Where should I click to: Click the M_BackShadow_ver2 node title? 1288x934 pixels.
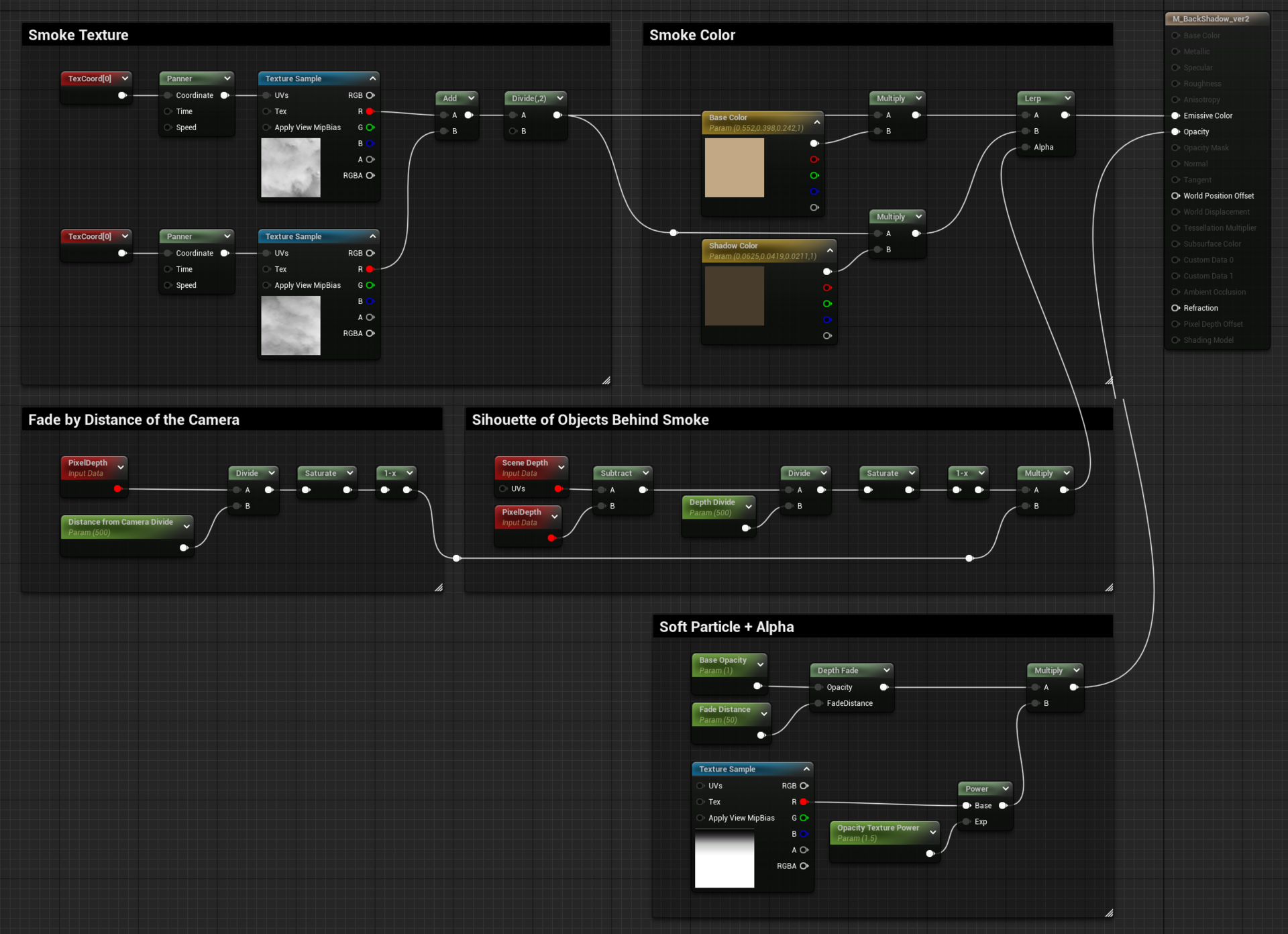1210,19
